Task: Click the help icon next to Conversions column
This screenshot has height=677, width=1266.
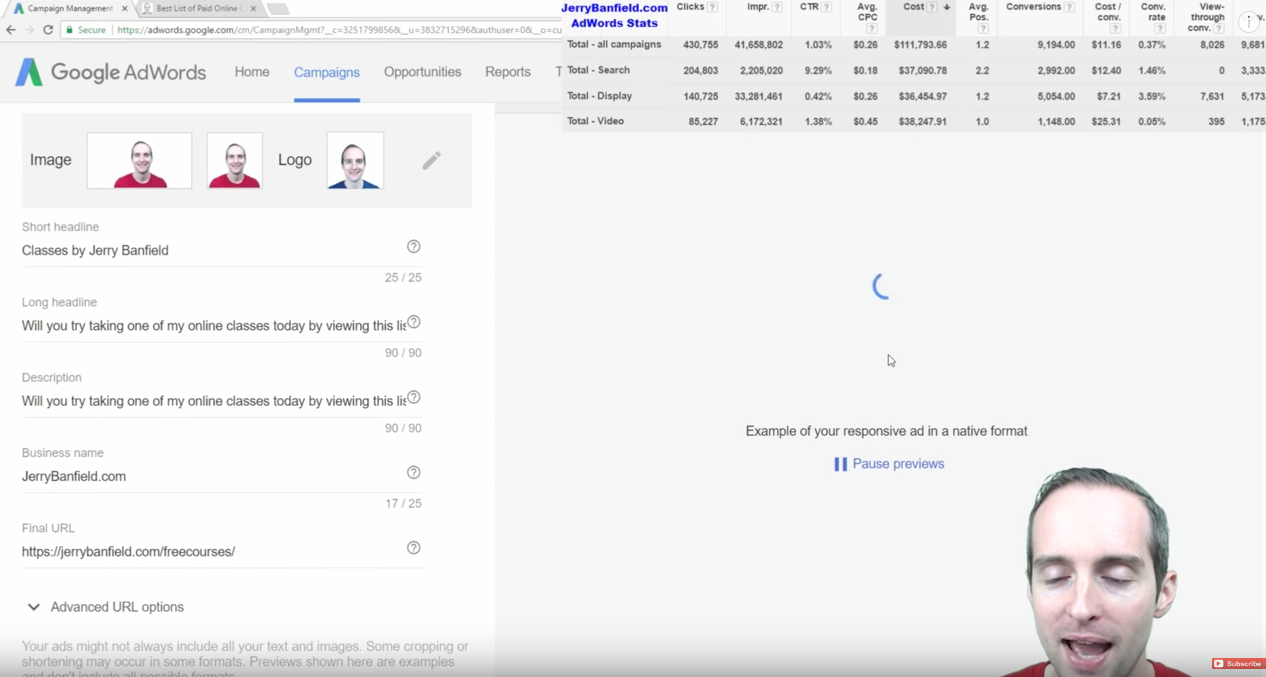Action: tap(1069, 8)
